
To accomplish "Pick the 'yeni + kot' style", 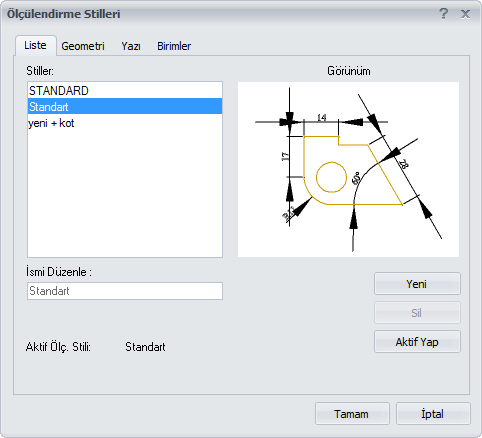I will 125,123.
